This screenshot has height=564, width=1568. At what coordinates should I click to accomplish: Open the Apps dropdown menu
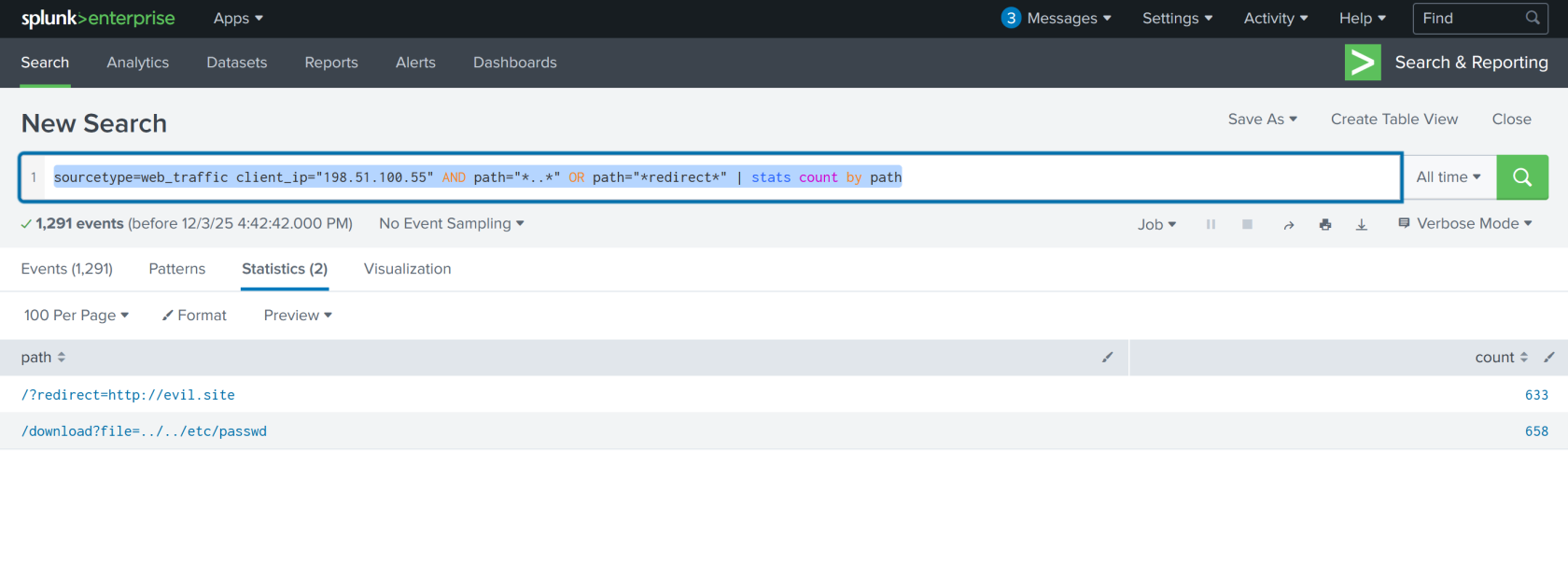(238, 19)
